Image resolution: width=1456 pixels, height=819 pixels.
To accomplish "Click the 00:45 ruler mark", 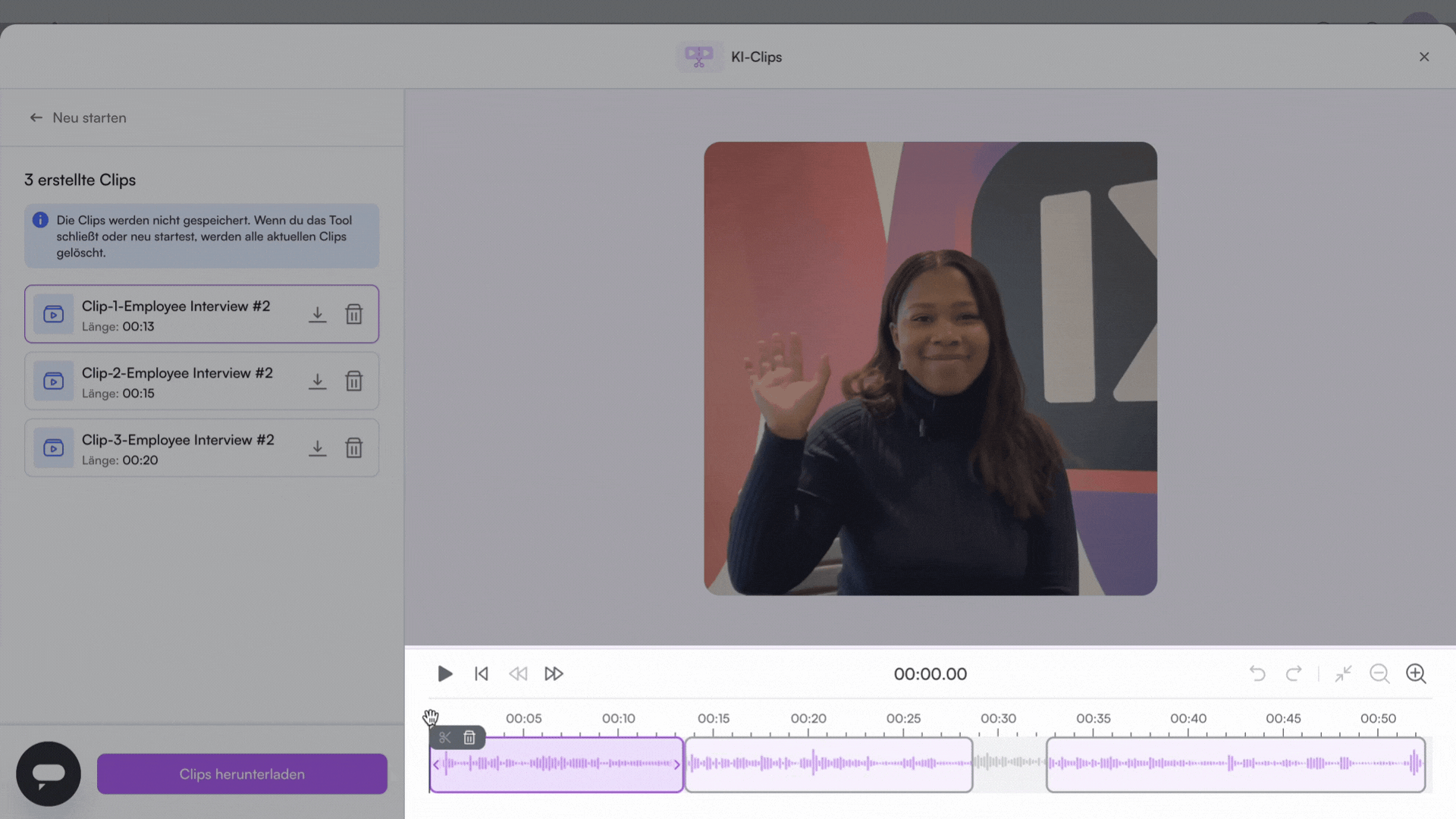I will (x=1283, y=718).
